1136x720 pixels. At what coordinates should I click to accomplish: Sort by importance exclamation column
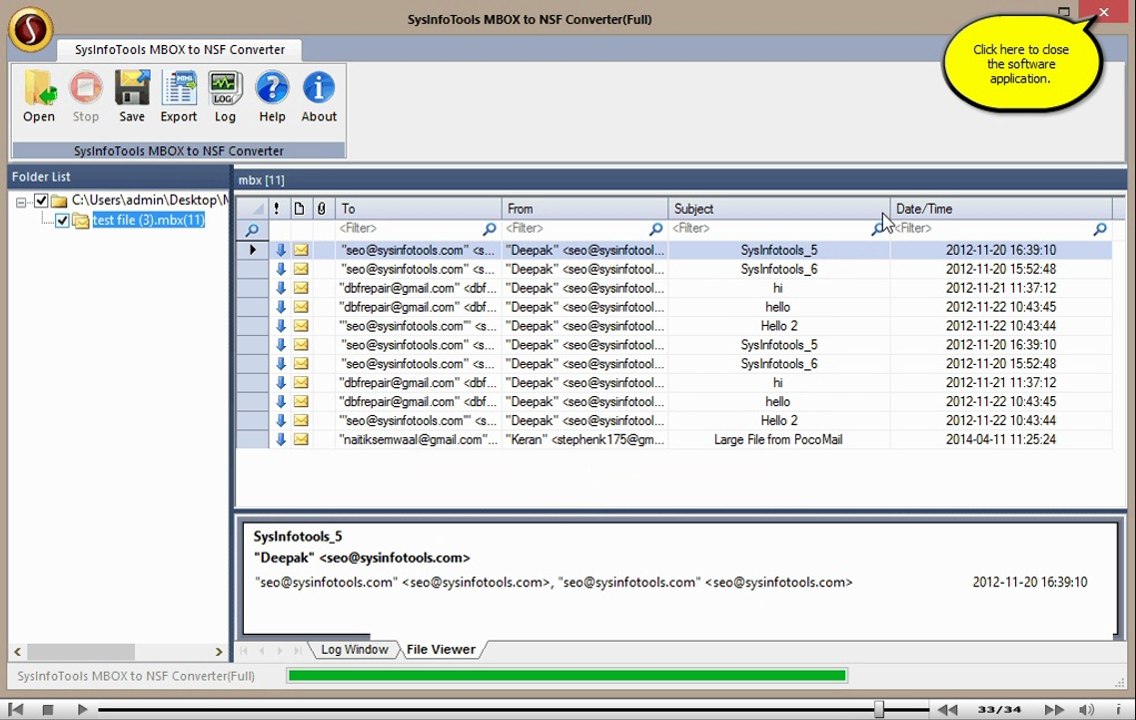[x=277, y=209]
